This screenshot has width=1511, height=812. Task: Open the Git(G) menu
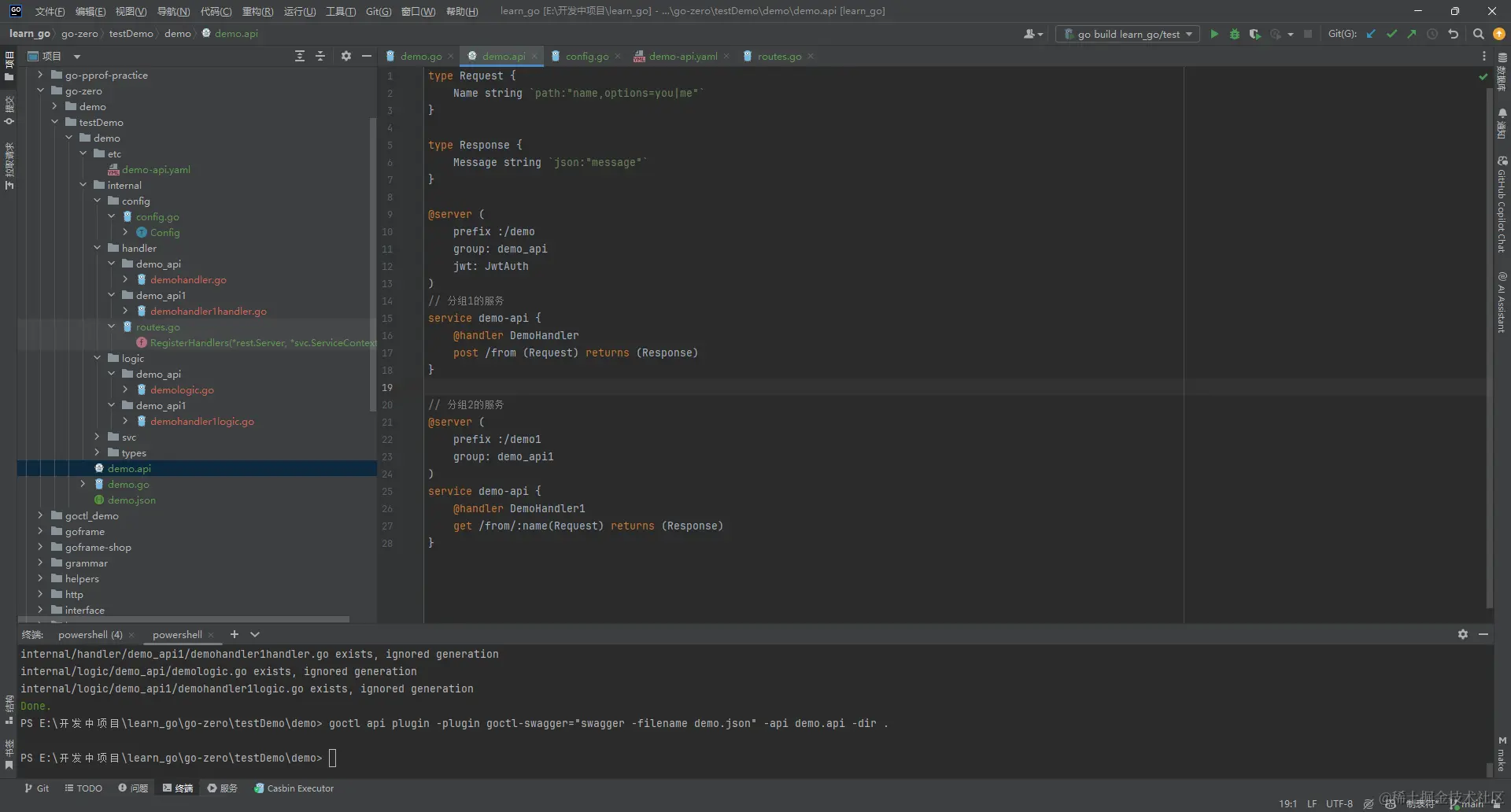pyautogui.click(x=379, y=11)
